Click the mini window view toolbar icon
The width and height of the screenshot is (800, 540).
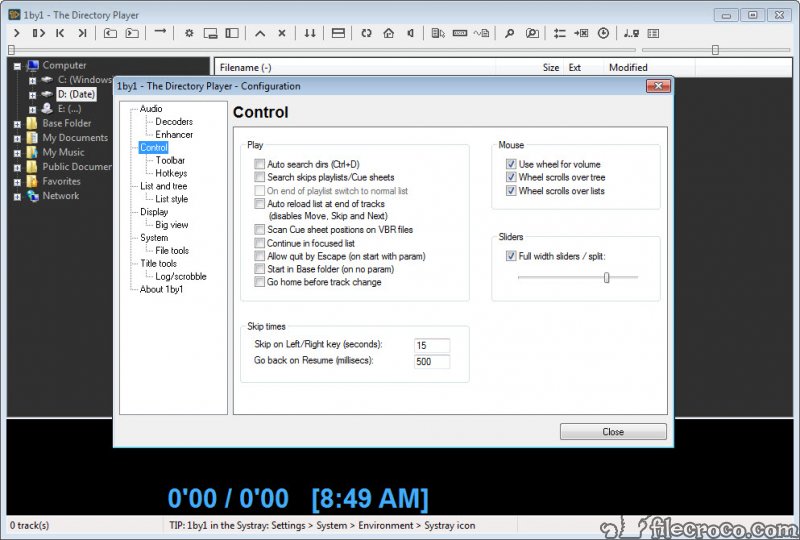coord(210,33)
